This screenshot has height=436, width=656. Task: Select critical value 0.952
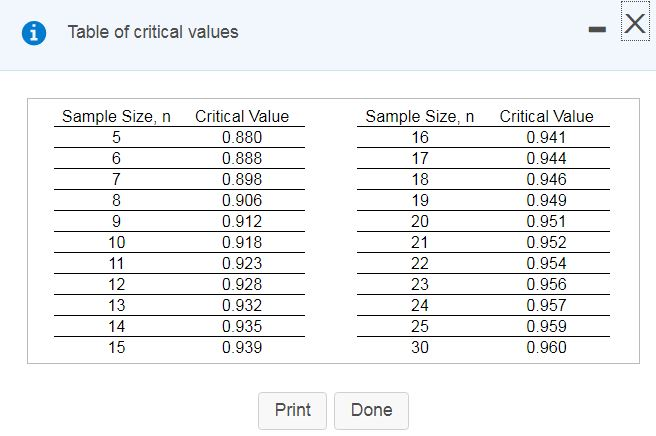[x=546, y=242]
